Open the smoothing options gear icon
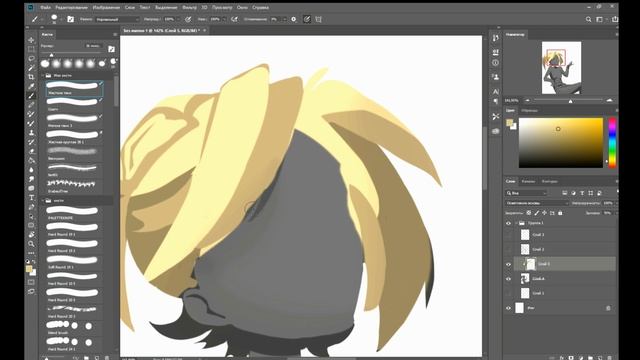Screen dimensions: 640x360 coord(293,19)
